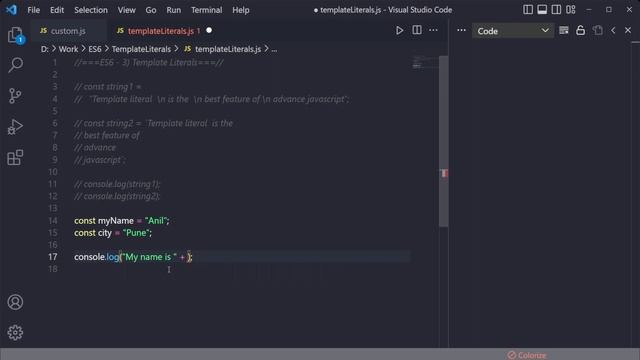This screenshot has height=360, width=640.
Task: Open Customize Layout icon
Action: click(571, 10)
